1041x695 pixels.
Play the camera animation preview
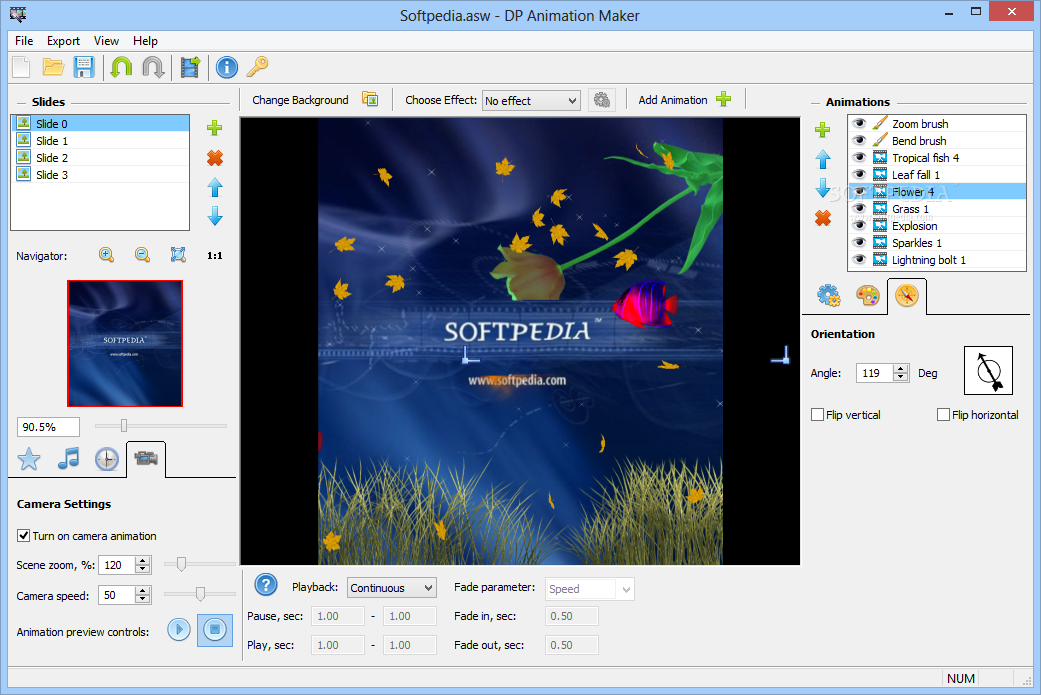179,629
